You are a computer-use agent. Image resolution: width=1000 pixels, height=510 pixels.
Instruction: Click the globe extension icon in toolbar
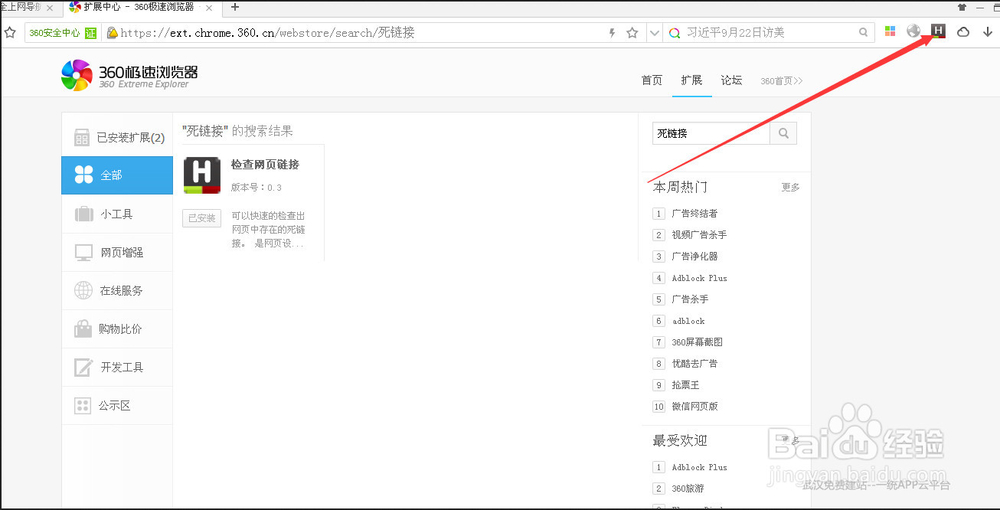coord(914,31)
